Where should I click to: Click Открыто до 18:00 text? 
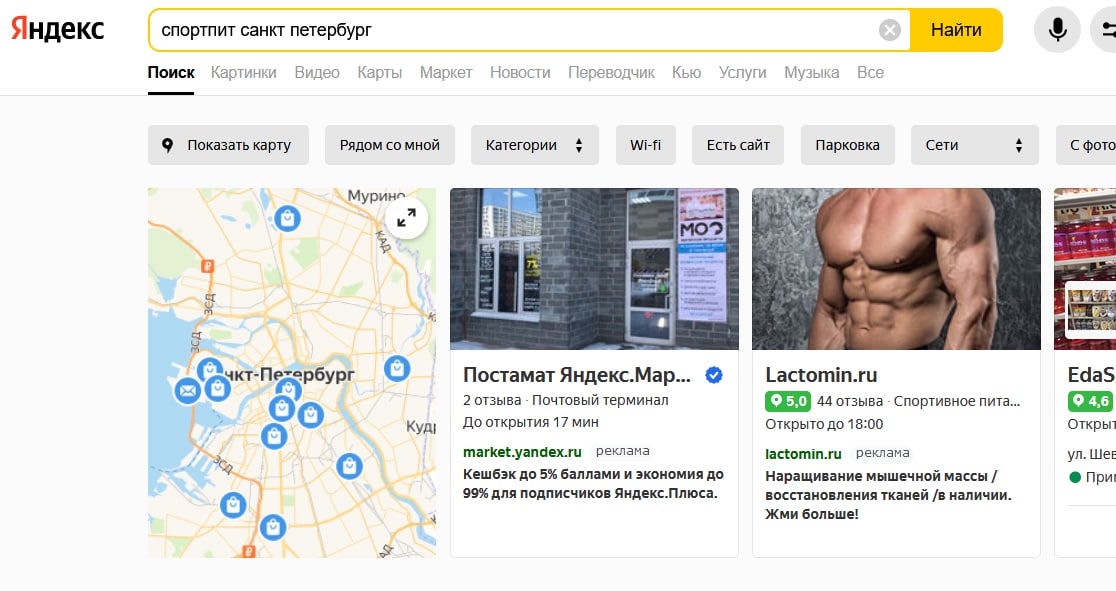pyautogui.click(x=823, y=424)
